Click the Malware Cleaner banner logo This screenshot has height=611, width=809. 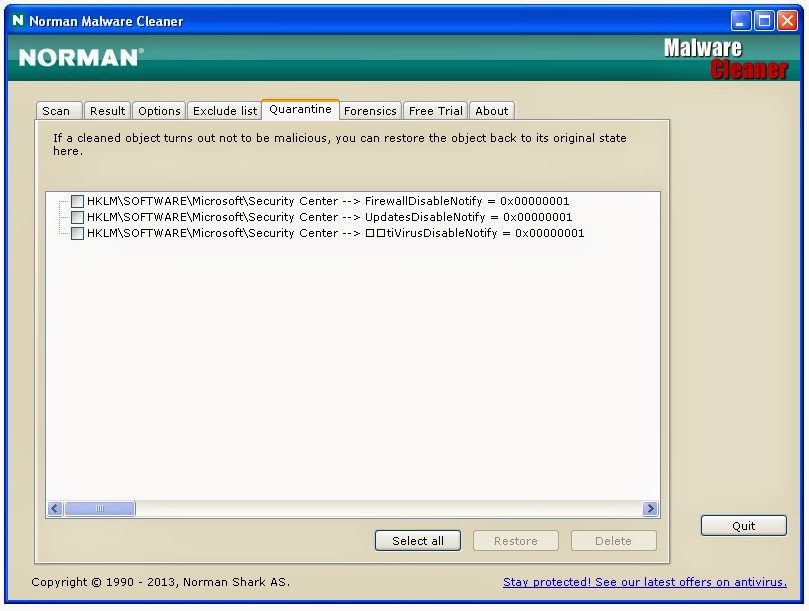[x=725, y=58]
